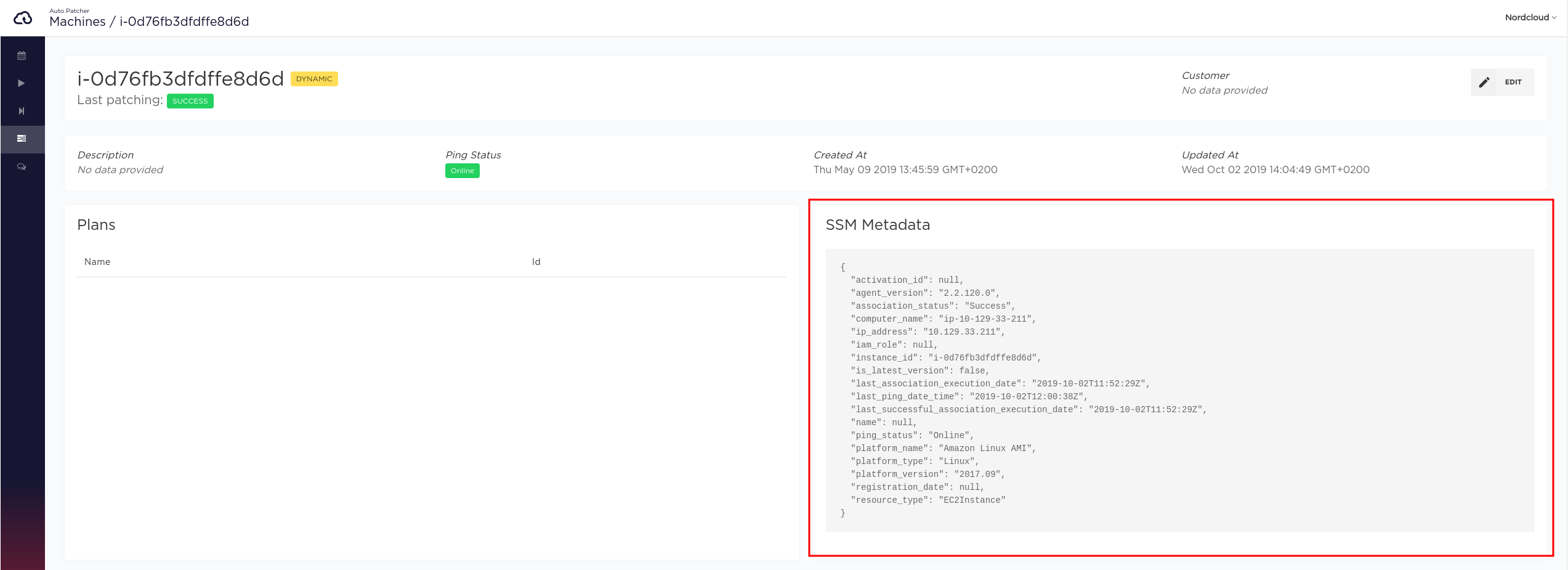Click the "instance_id" metadata line

(946, 358)
